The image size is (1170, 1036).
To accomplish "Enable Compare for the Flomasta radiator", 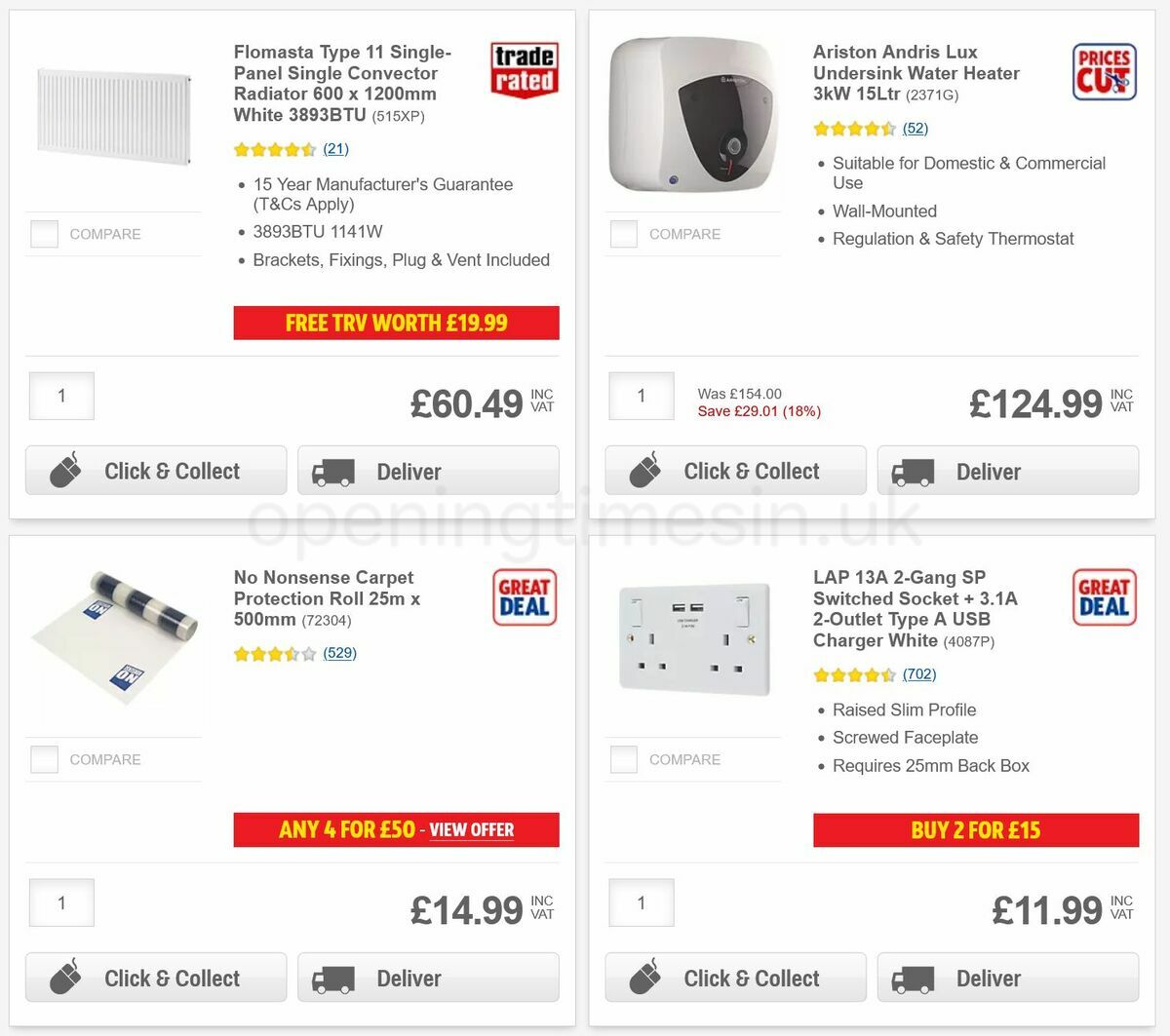I will (x=44, y=234).
